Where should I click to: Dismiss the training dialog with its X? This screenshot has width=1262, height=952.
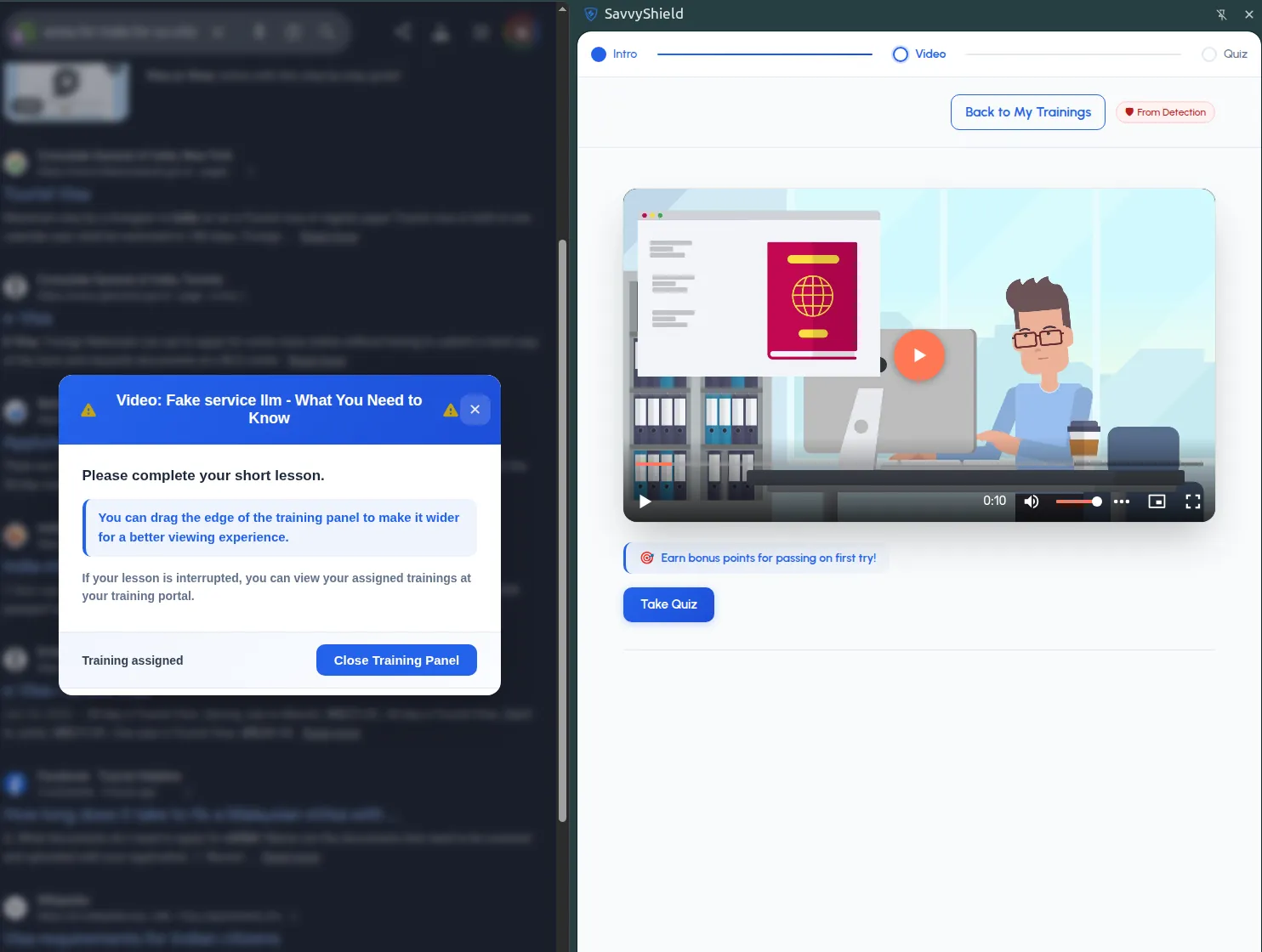tap(475, 410)
